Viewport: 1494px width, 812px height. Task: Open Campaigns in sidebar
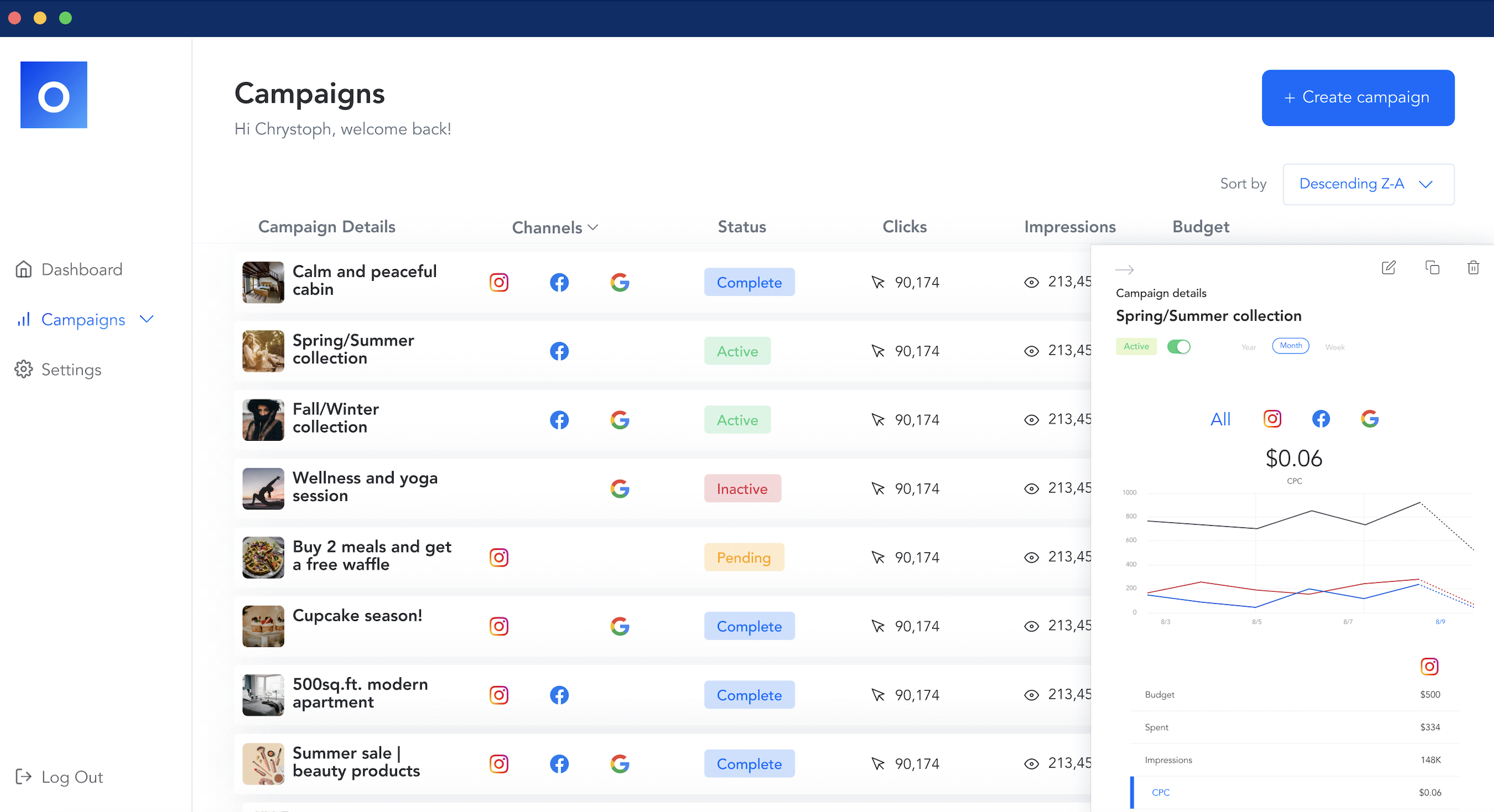point(83,320)
